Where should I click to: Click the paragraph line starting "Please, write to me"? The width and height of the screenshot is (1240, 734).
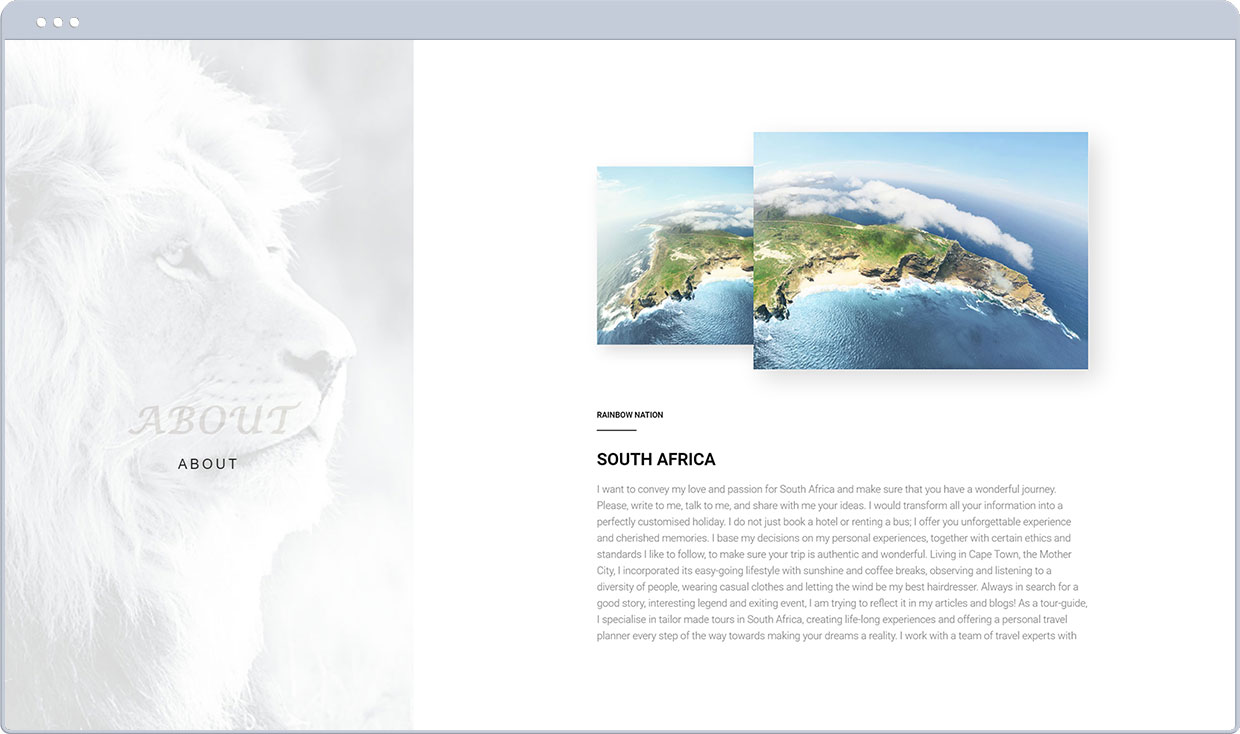(830, 506)
